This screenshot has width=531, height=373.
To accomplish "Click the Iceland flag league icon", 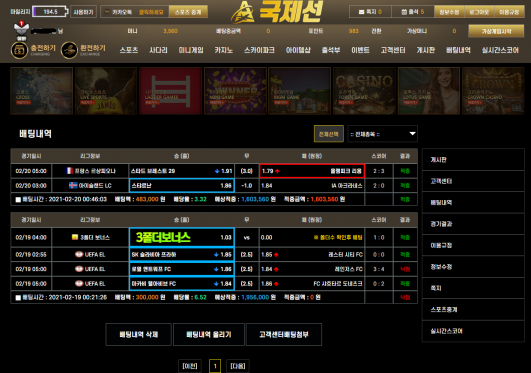I will (73, 185).
